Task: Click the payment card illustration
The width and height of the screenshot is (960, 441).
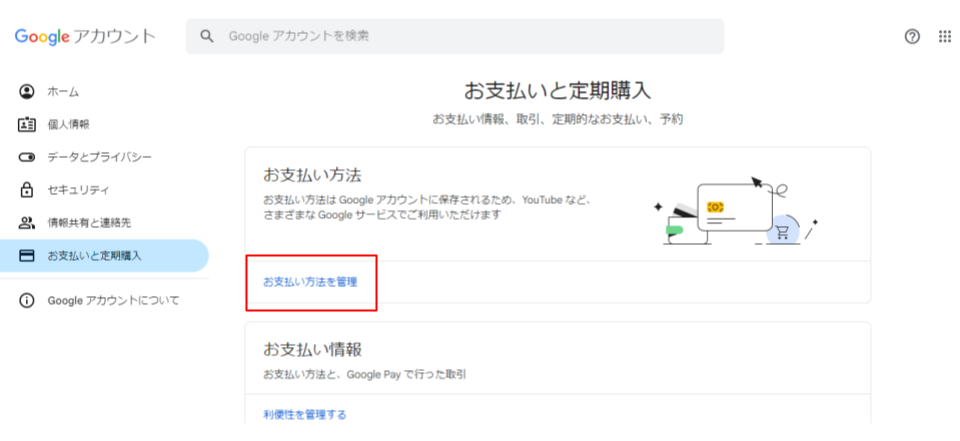Action: (737, 211)
